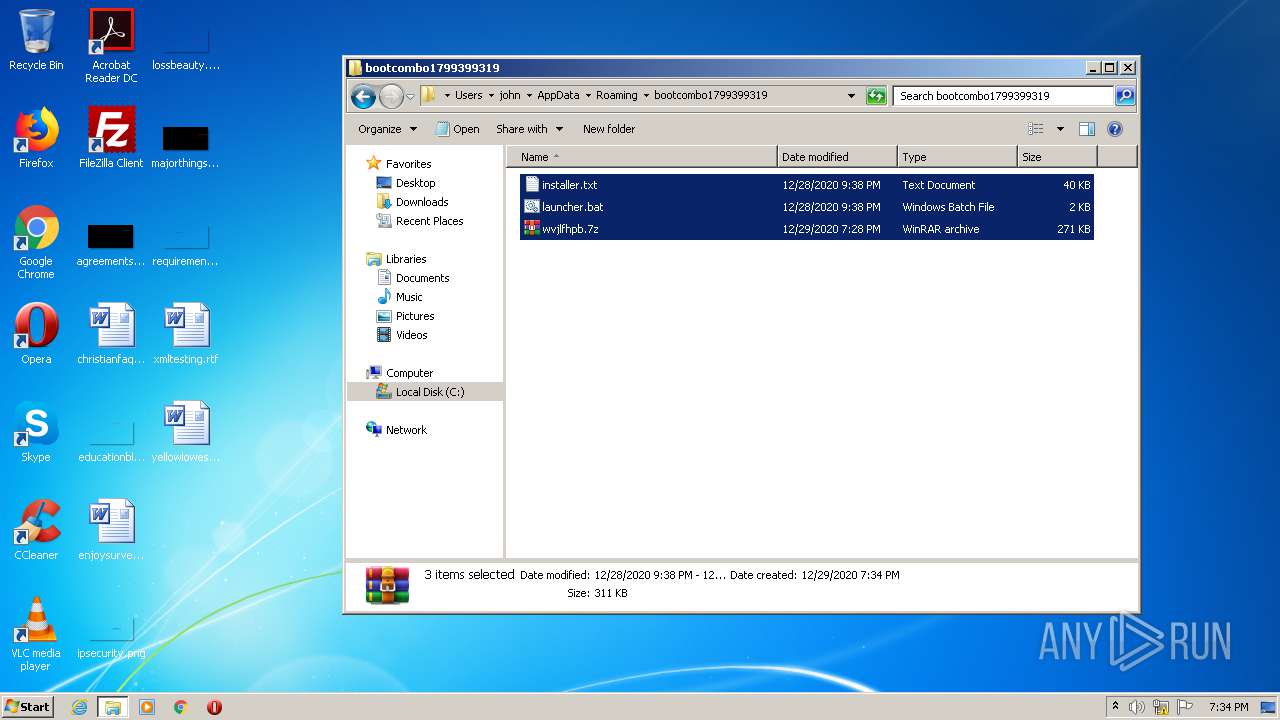Toggle the preview pane button
The height and width of the screenshot is (720, 1280).
point(1087,129)
